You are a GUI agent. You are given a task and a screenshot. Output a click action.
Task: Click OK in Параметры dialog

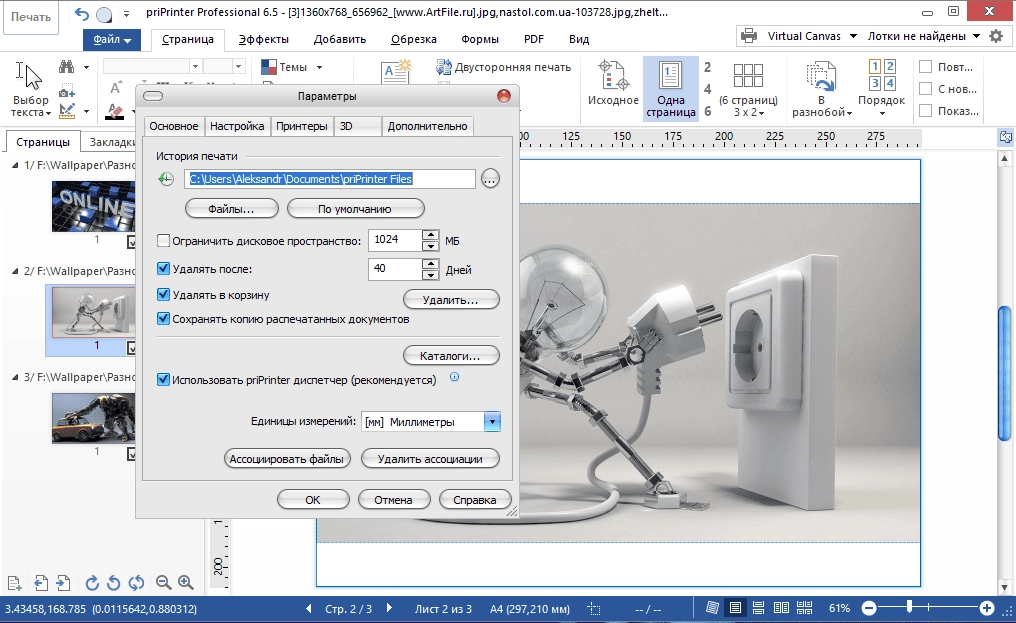(313, 500)
